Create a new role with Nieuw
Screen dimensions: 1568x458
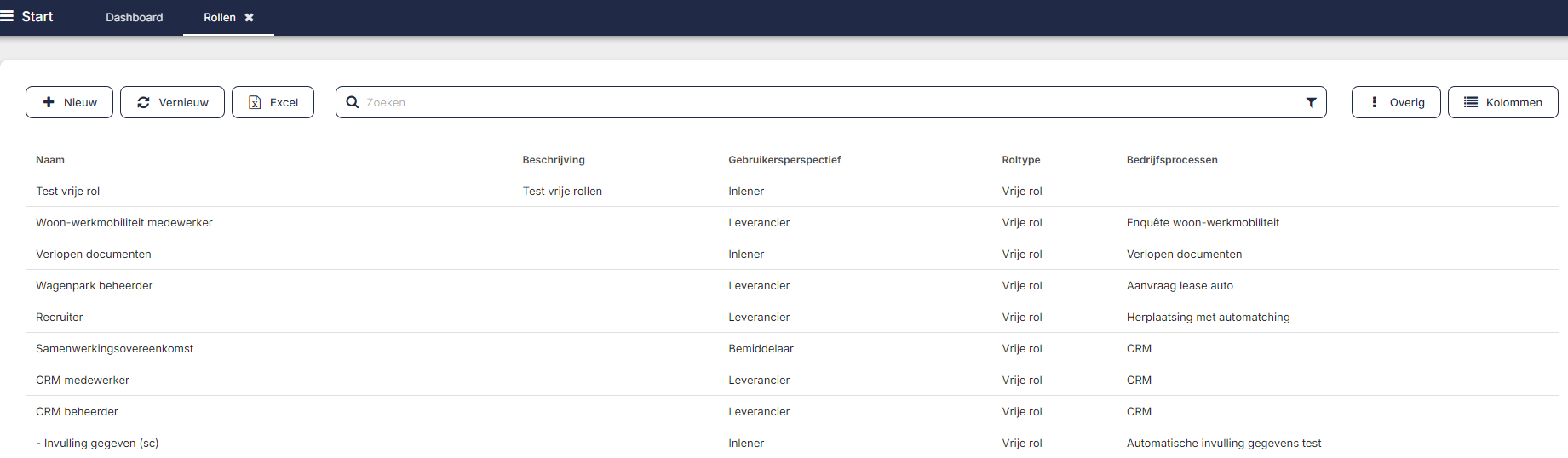(69, 102)
